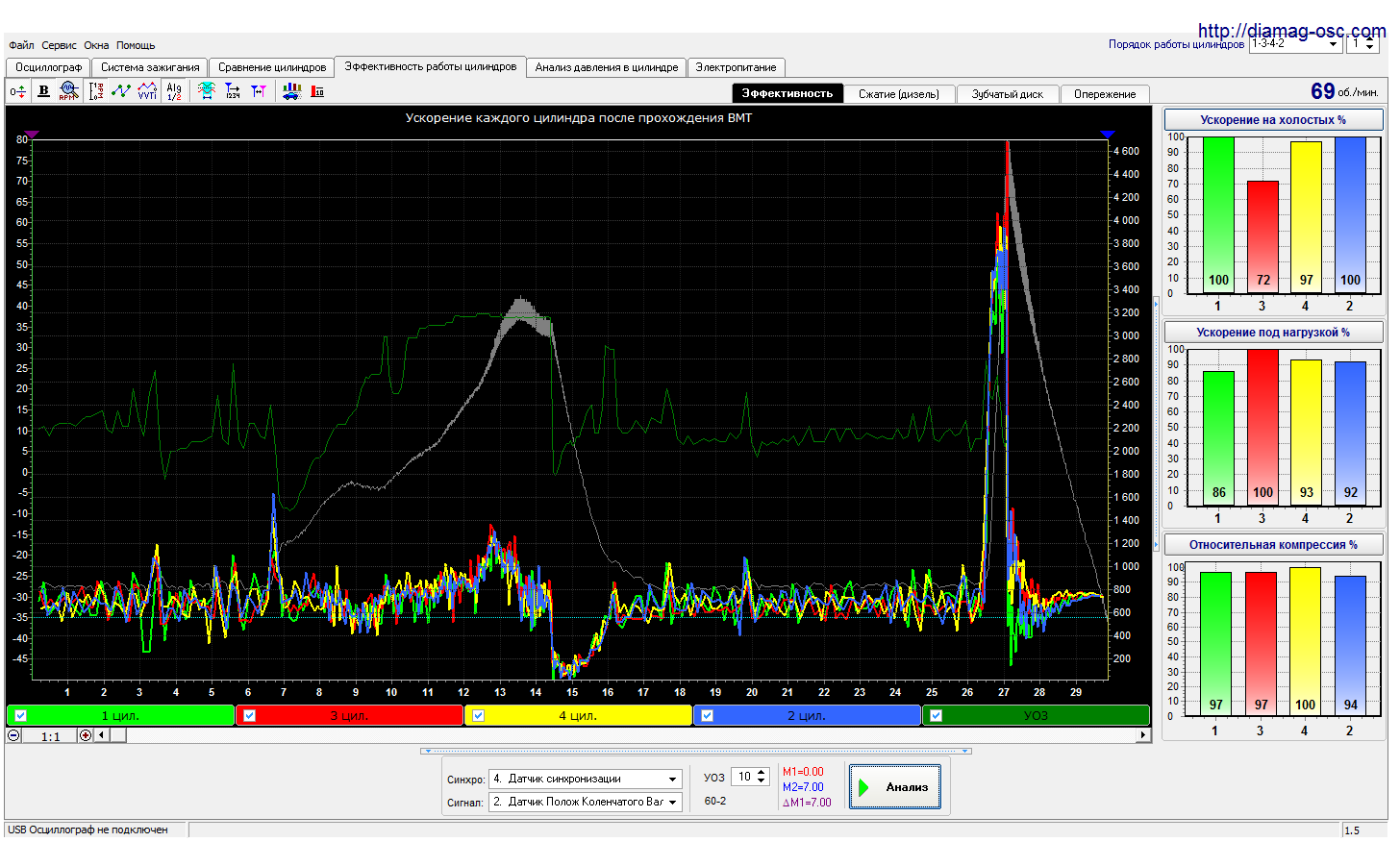1400x842 pixels.
Task: Click the 69 об./мин. RPM readout
Action: [x=1344, y=91]
